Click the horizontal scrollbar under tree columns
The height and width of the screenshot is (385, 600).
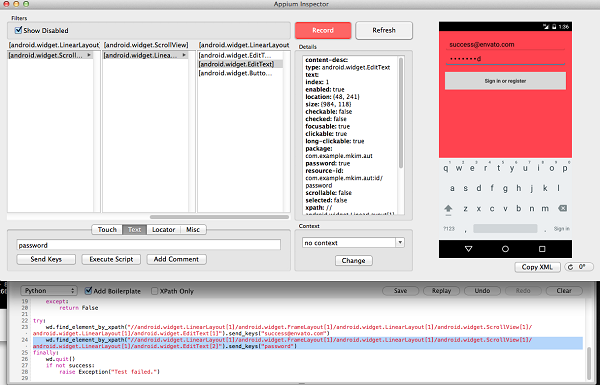pyautogui.click(x=219, y=217)
